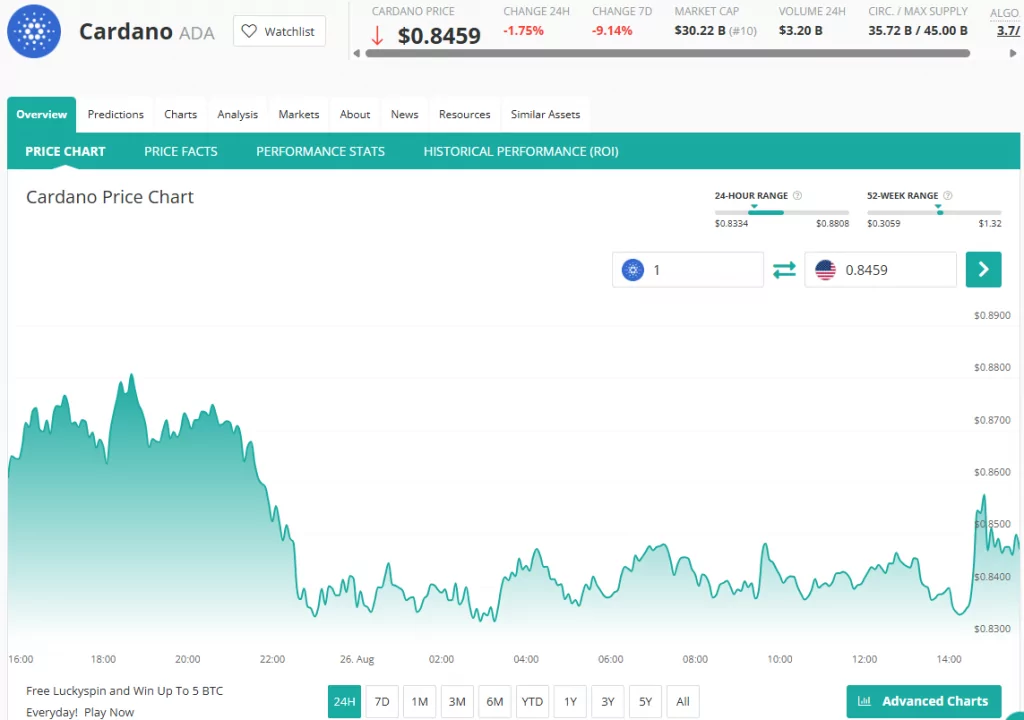Go to Performance Stats section
This screenshot has width=1024, height=720.
click(x=320, y=151)
